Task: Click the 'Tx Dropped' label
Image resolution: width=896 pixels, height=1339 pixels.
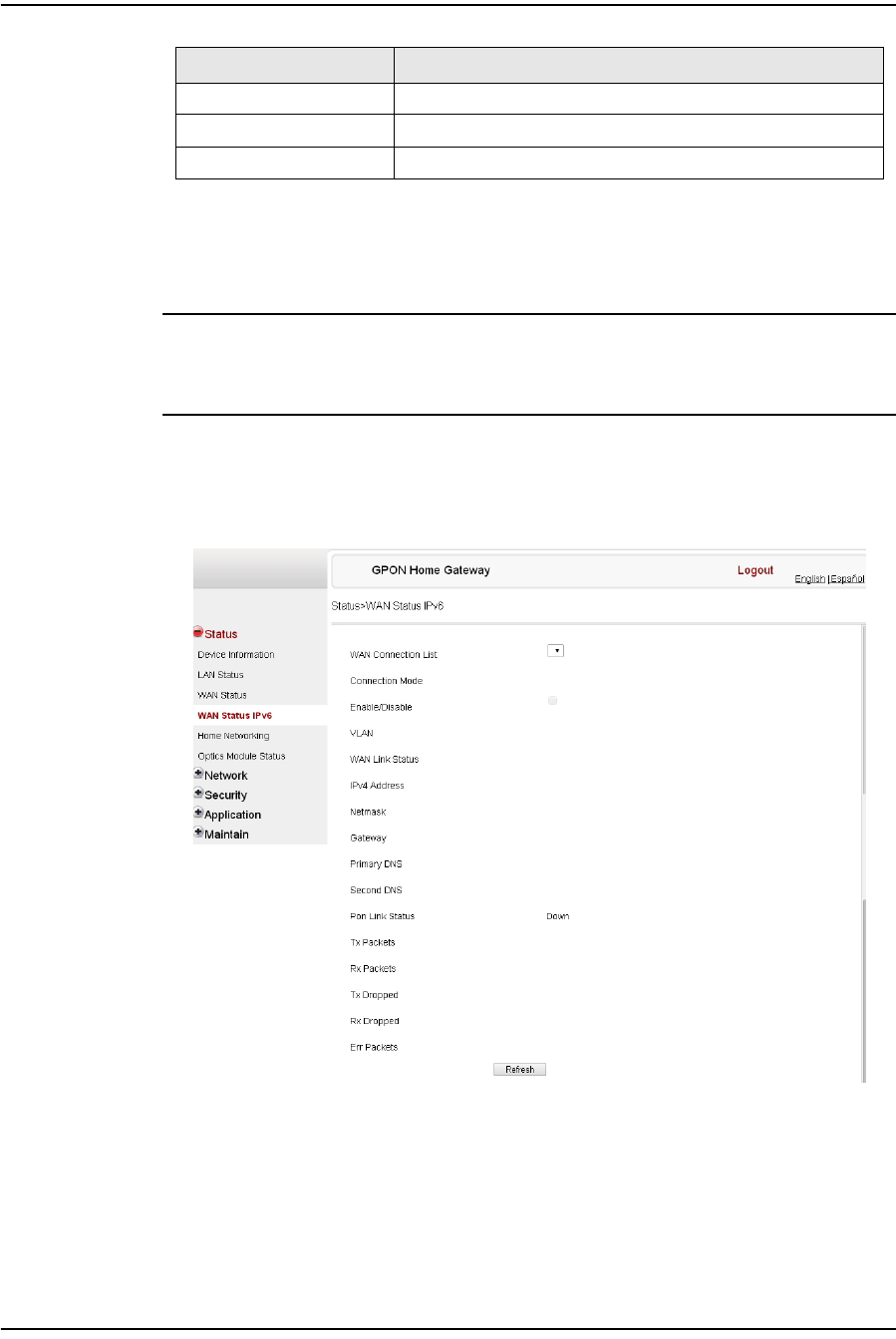Action: (374, 995)
